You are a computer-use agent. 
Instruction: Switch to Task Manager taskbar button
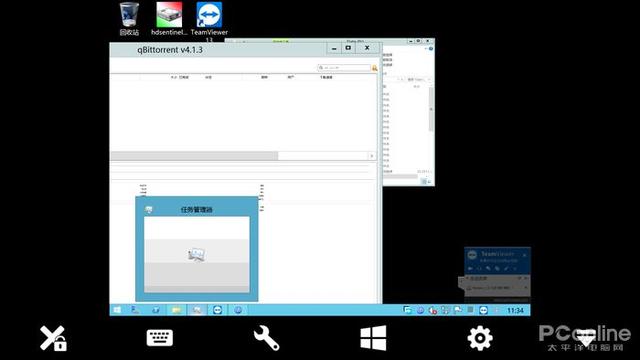(197, 310)
